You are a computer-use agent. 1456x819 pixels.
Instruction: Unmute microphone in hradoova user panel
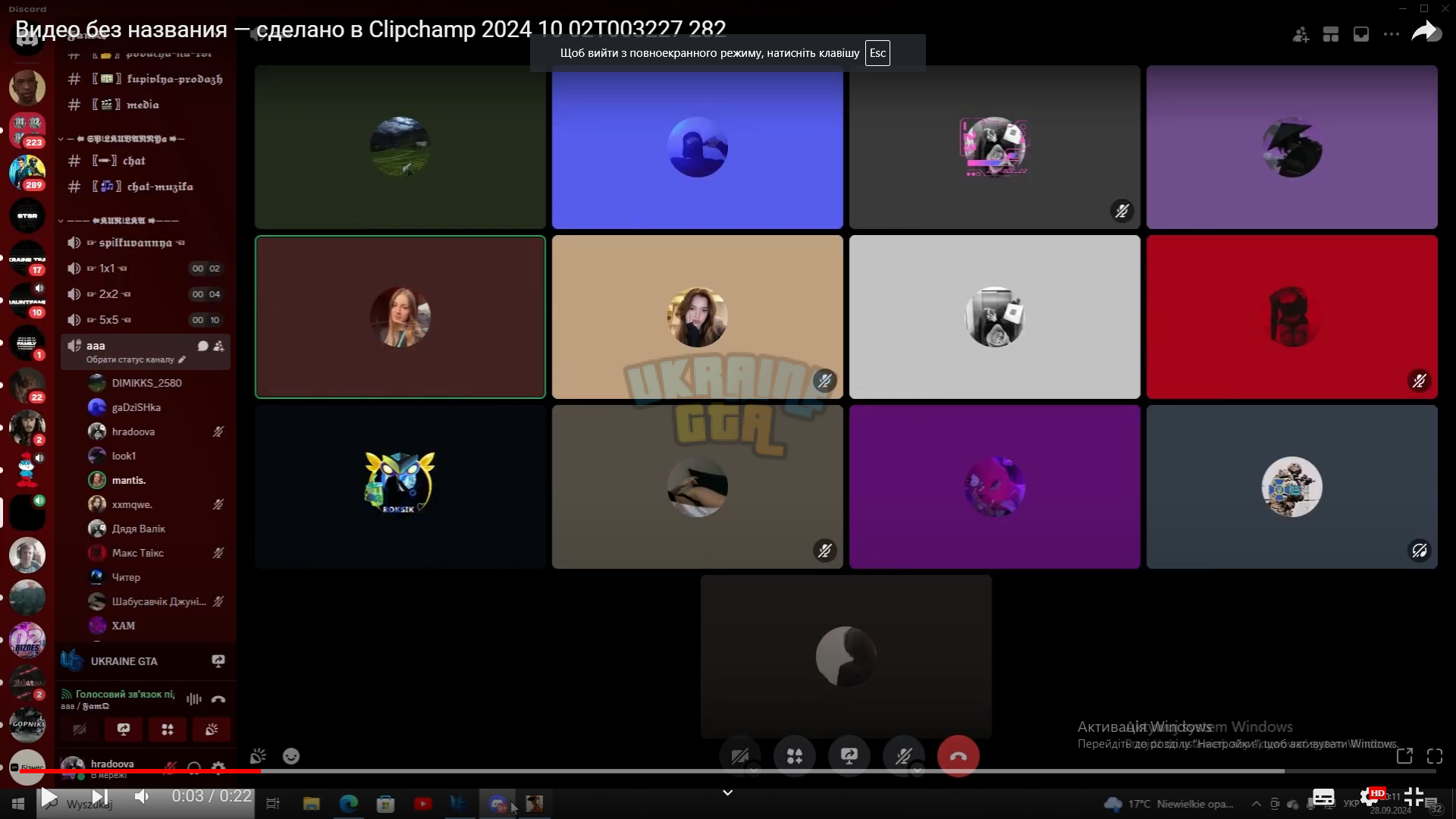171,767
